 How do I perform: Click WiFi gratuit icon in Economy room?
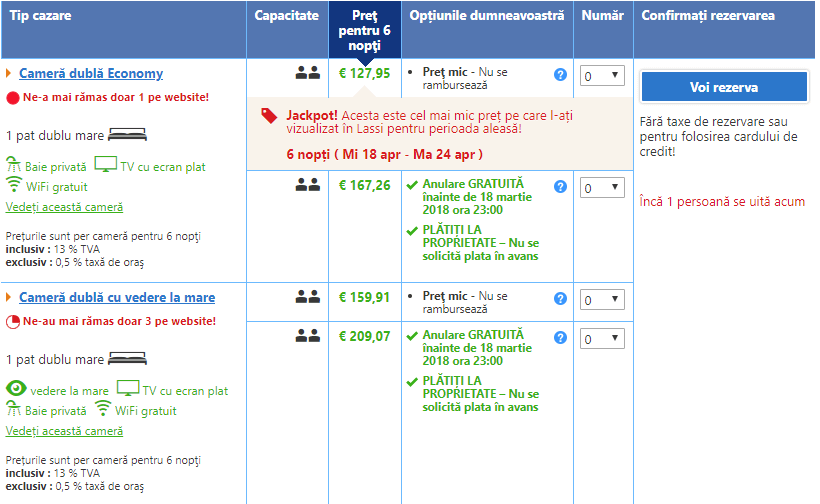(x=14, y=185)
